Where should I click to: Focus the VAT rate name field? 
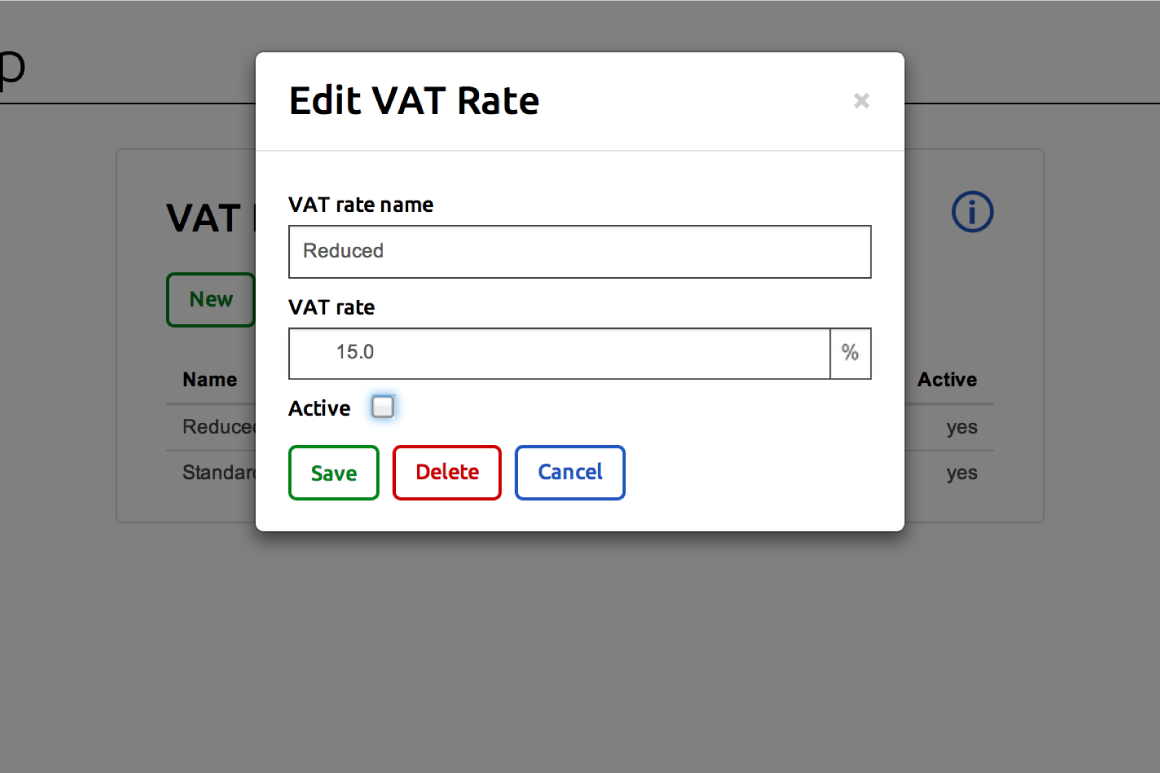tap(579, 251)
